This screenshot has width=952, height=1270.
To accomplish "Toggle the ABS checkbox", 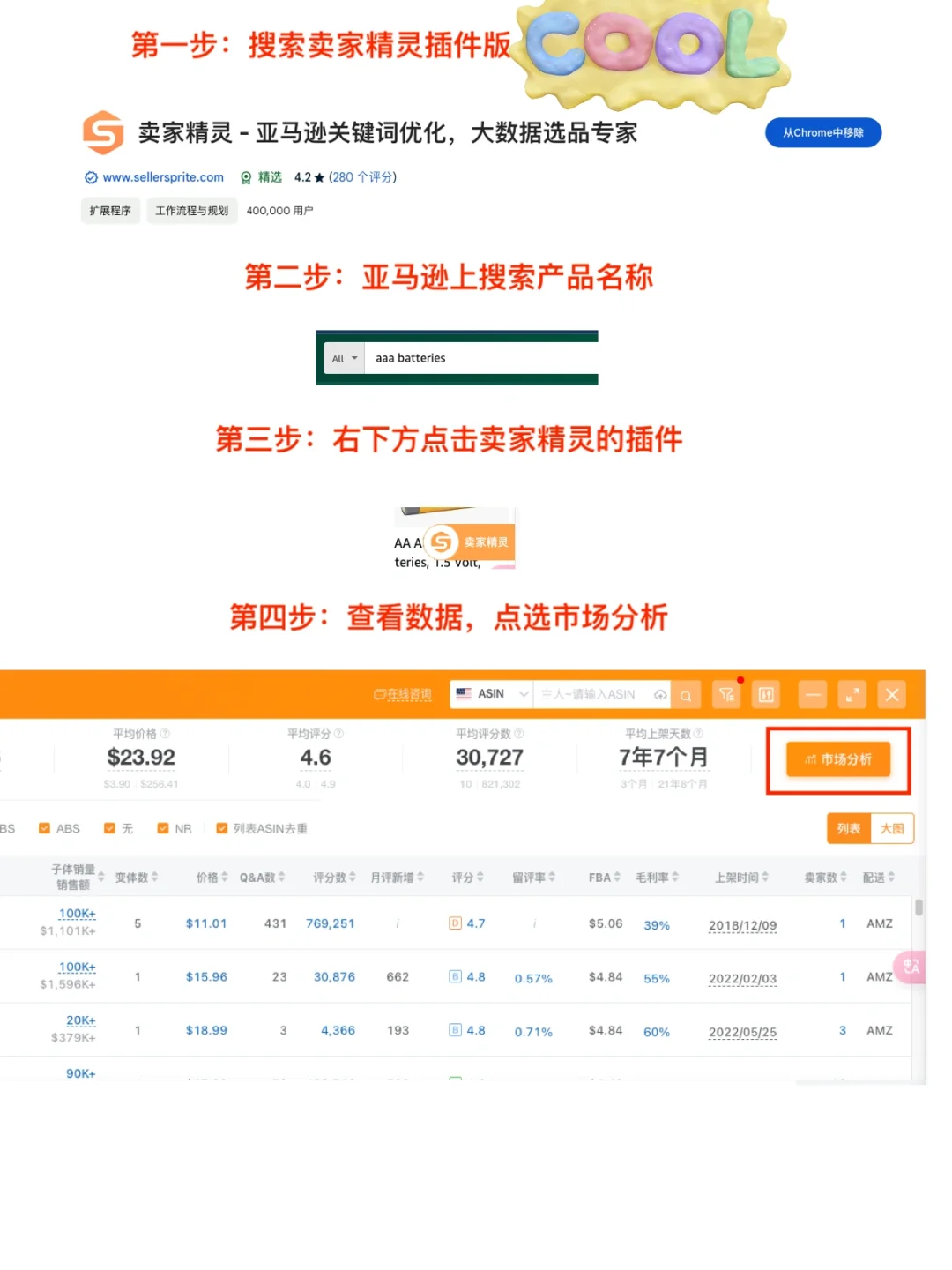I will [44, 828].
